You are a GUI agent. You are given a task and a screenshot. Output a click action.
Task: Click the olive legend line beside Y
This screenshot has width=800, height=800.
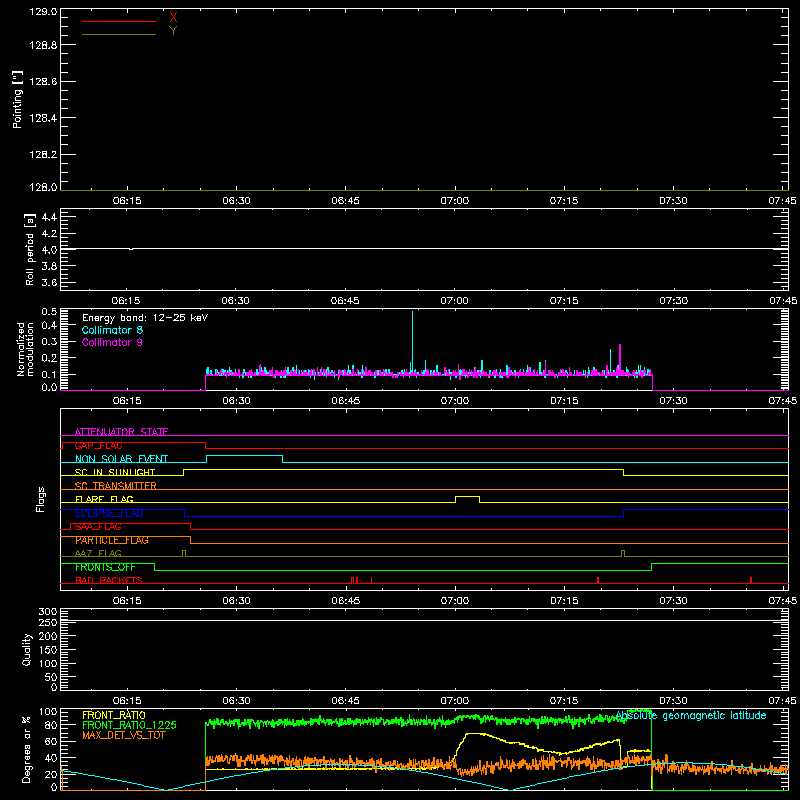(119, 34)
